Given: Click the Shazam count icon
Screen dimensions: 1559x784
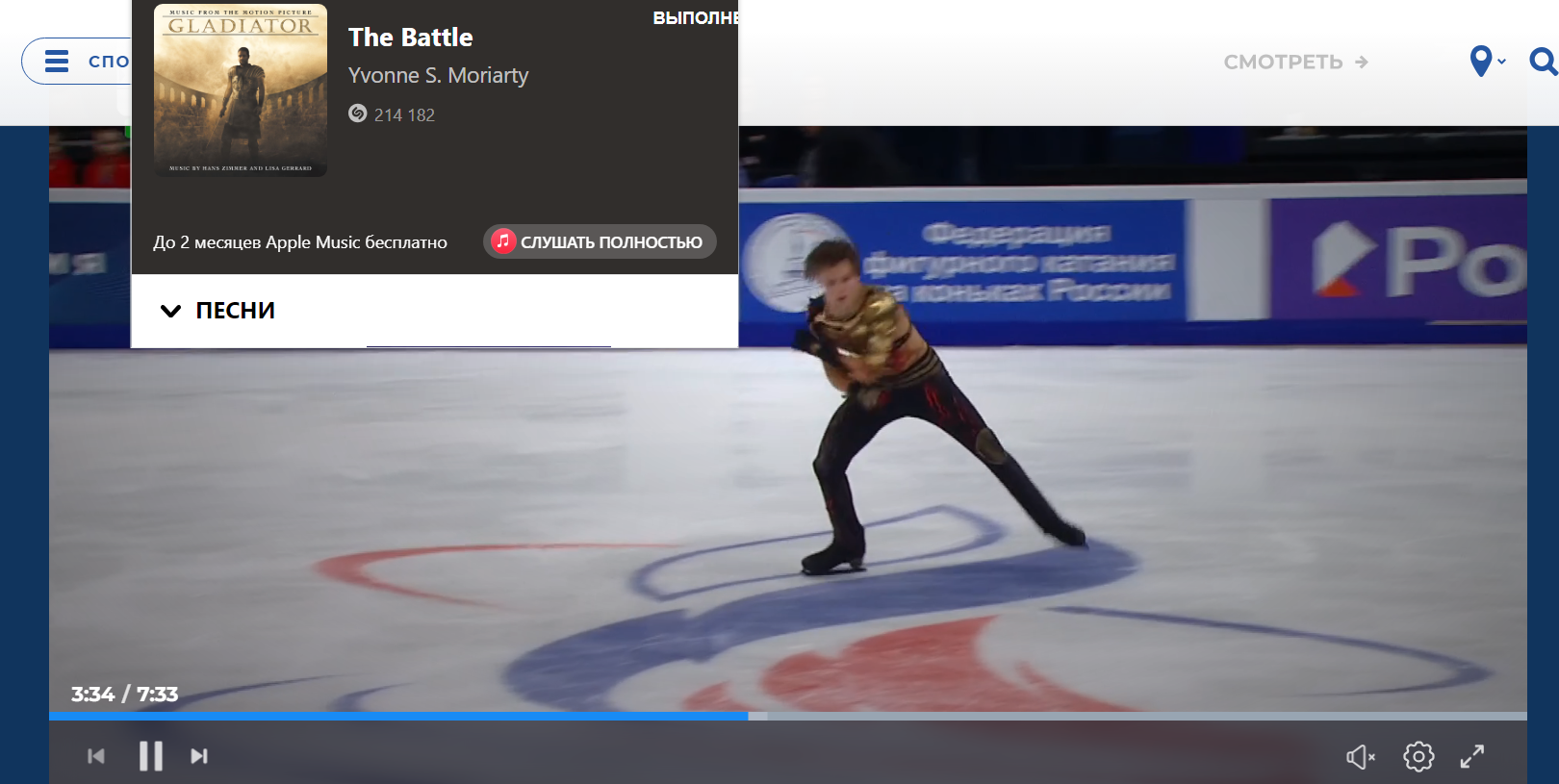Looking at the screenshot, I should pos(358,114).
